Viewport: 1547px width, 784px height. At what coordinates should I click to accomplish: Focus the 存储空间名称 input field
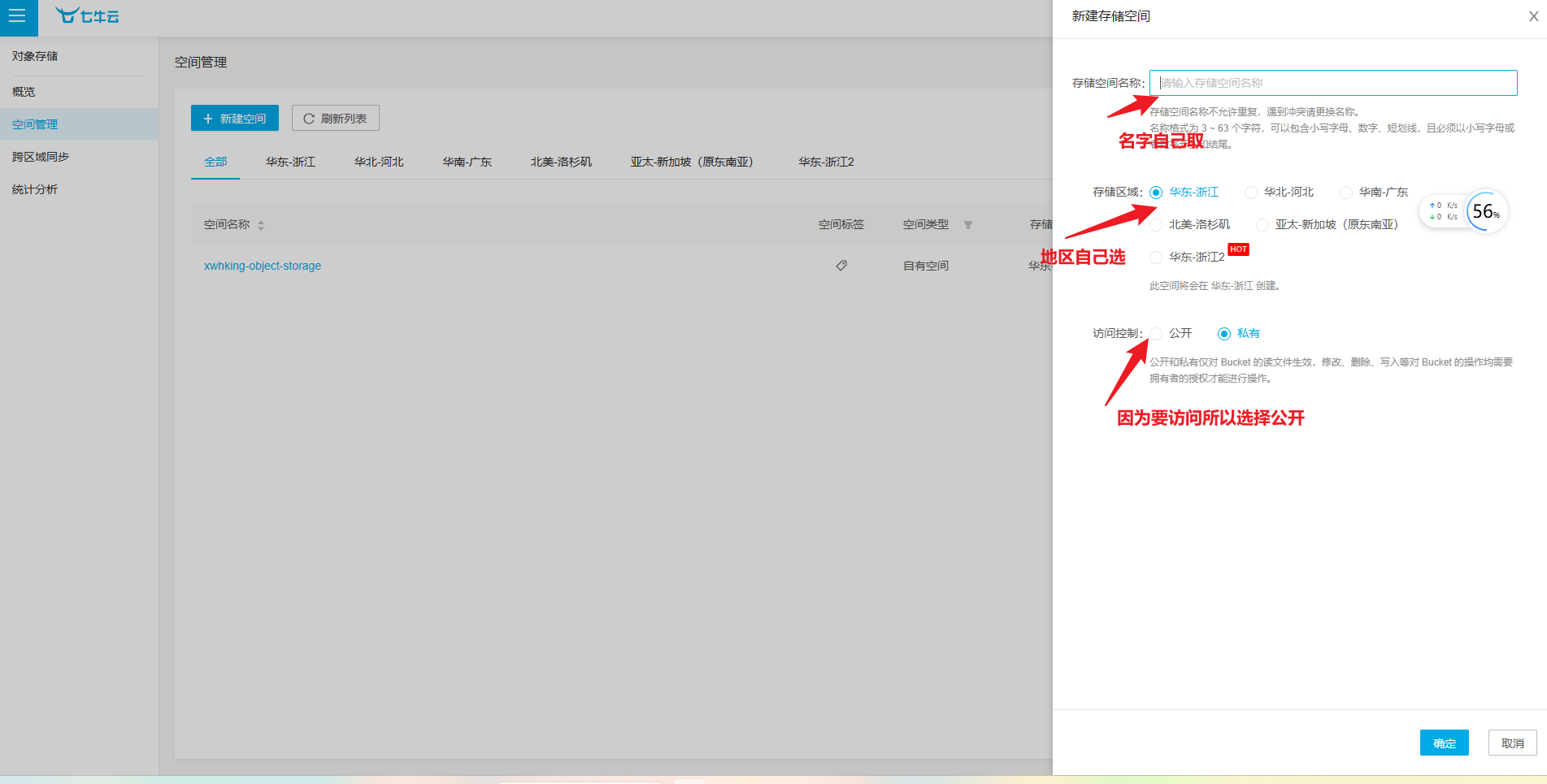click(x=1333, y=83)
